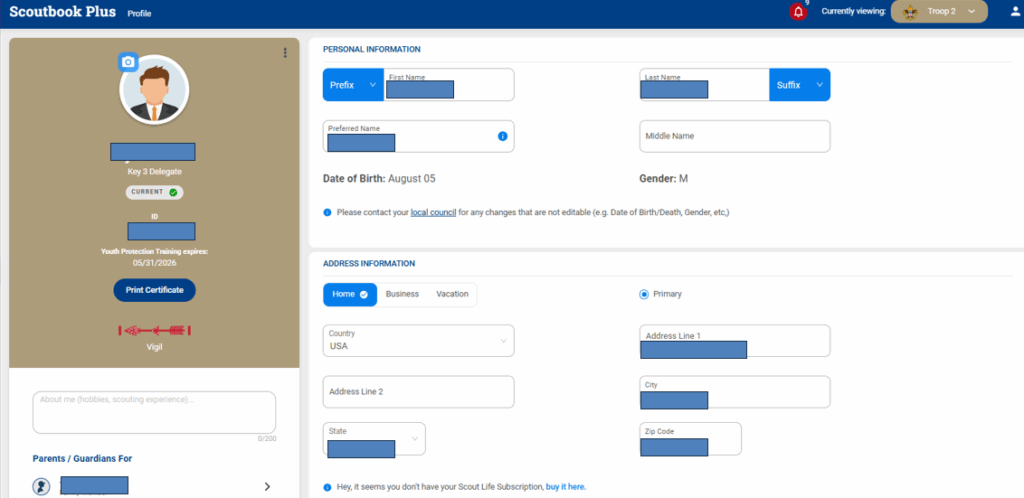This screenshot has height=498, width=1024.
Task: Open the Prefix dropdown
Action: tap(352, 85)
